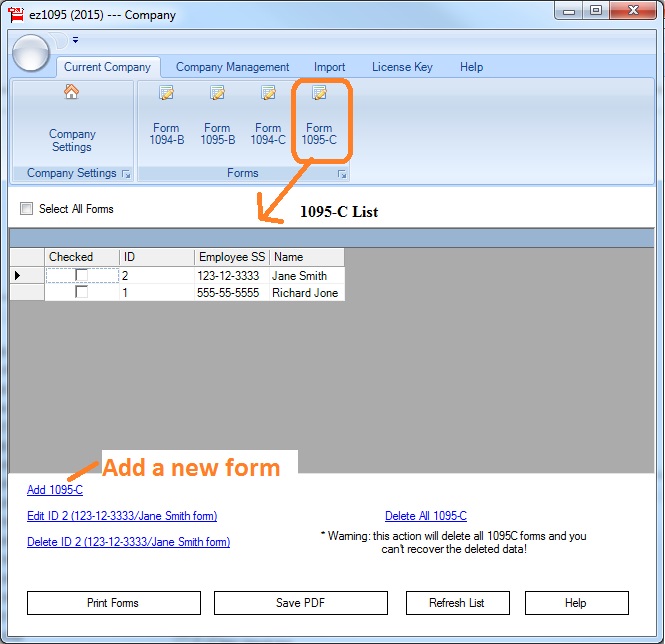Image resolution: width=665 pixels, height=644 pixels.
Task: Click the ez1095 title bar app icon
Action: pyautogui.click(x=16, y=14)
